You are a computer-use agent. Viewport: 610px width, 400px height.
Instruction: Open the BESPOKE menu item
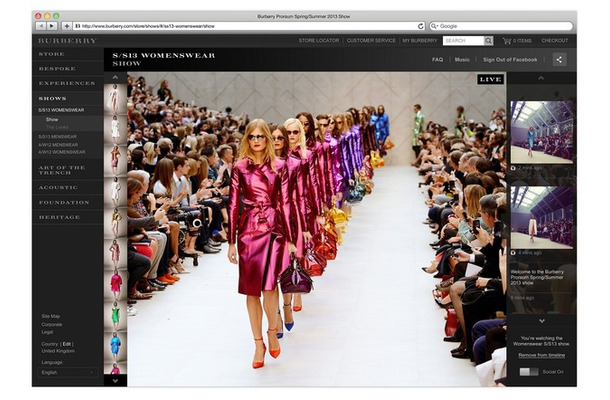click(57, 68)
